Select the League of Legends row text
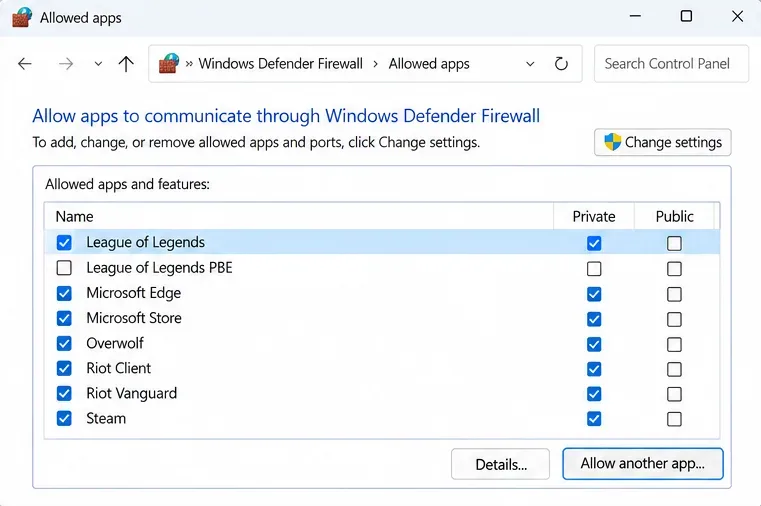The height and width of the screenshot is (506, 761). (146, 243)
